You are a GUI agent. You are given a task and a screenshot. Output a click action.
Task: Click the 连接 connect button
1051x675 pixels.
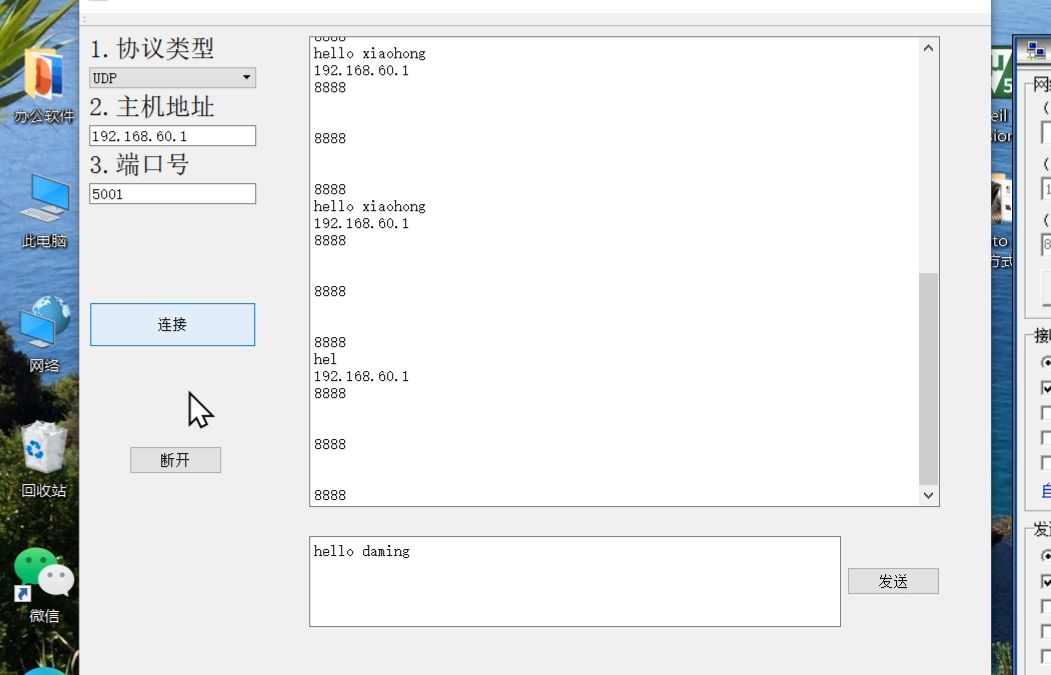172,324
